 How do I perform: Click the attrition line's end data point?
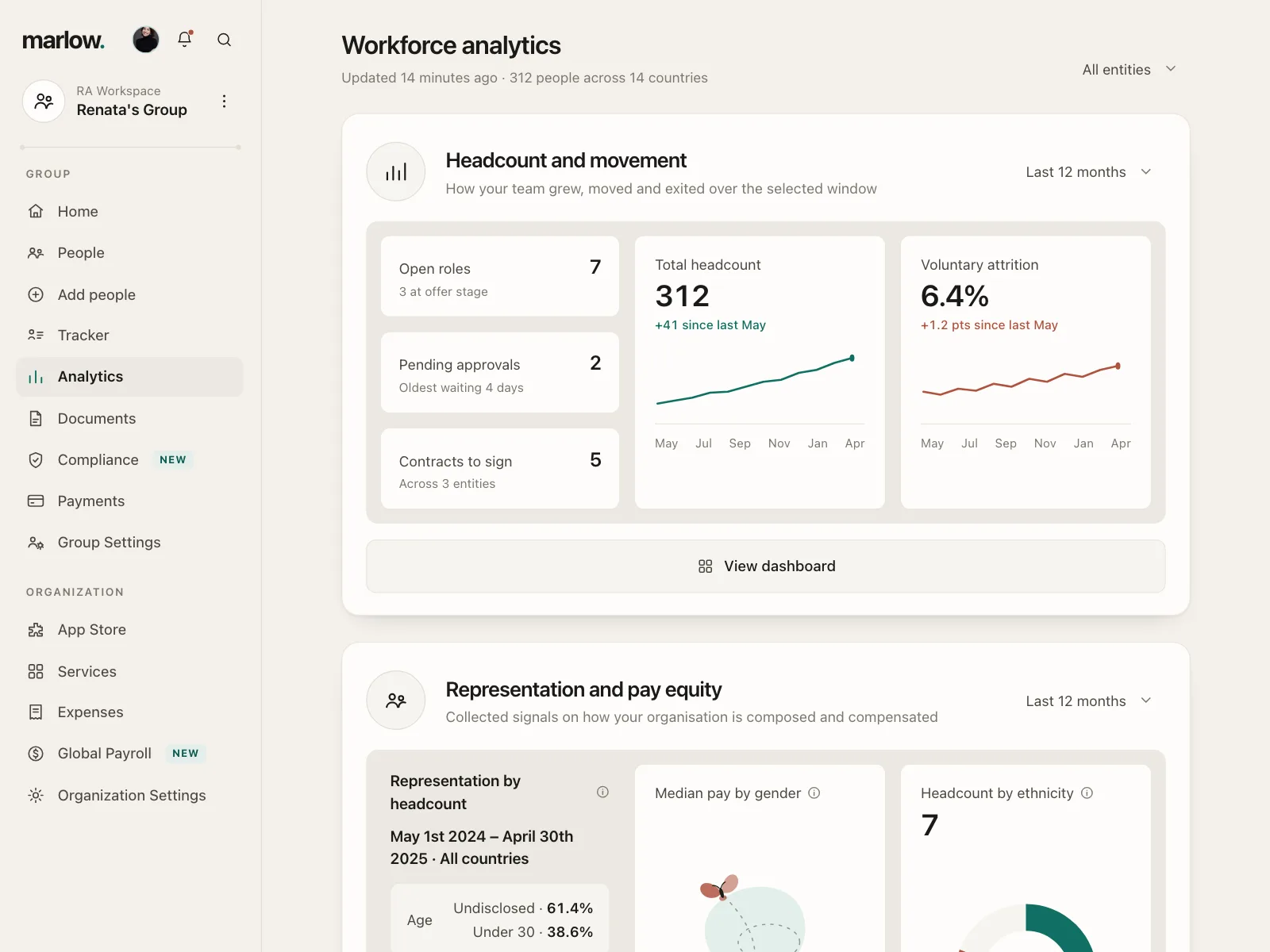[1118, 366]
